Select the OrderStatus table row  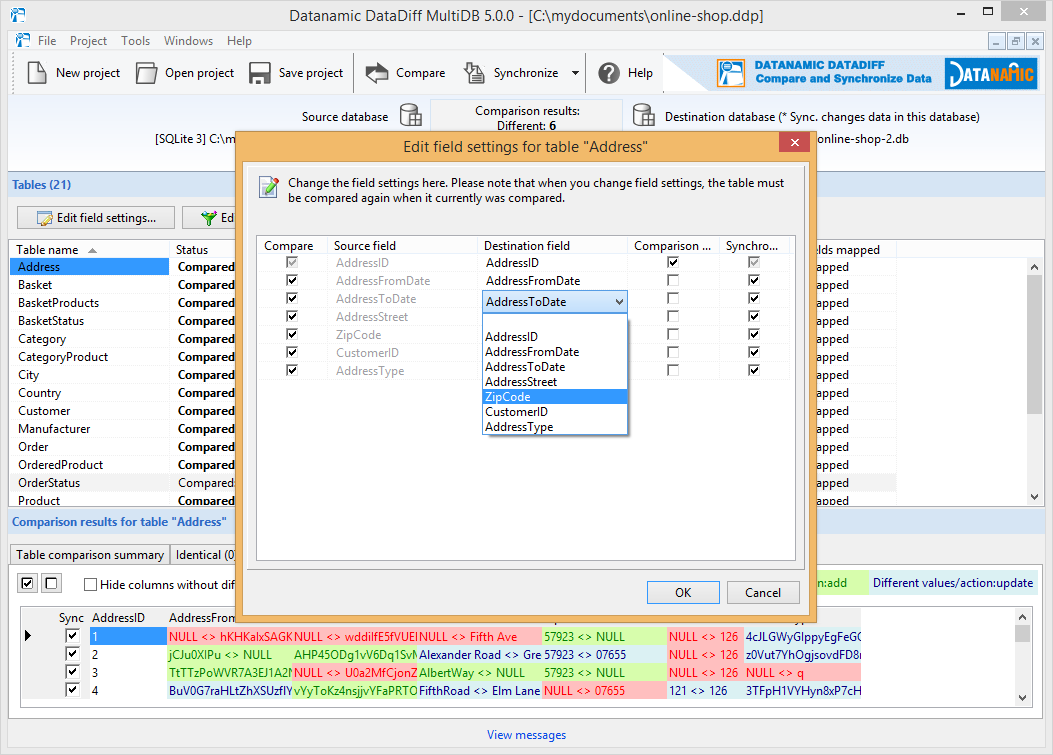click(89, 483)
